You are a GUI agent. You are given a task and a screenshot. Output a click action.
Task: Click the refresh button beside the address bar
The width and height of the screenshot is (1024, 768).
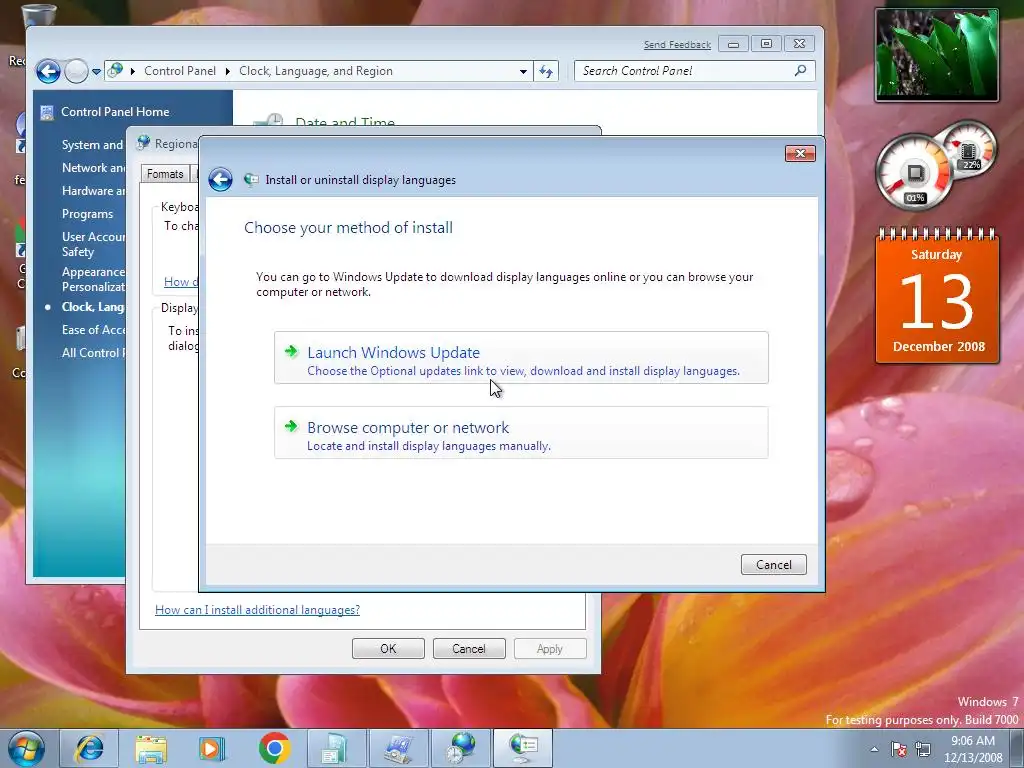tap(546, 71)
